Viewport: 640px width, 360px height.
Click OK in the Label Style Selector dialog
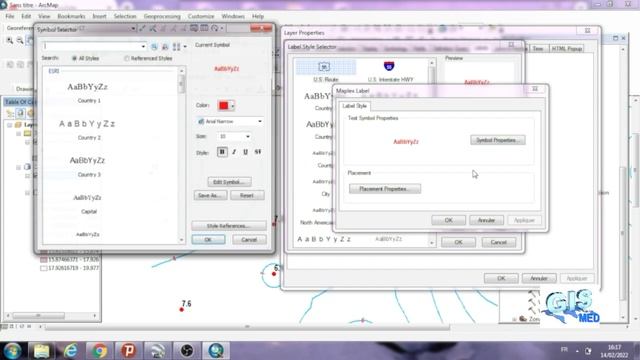click(x=458, y=242)
